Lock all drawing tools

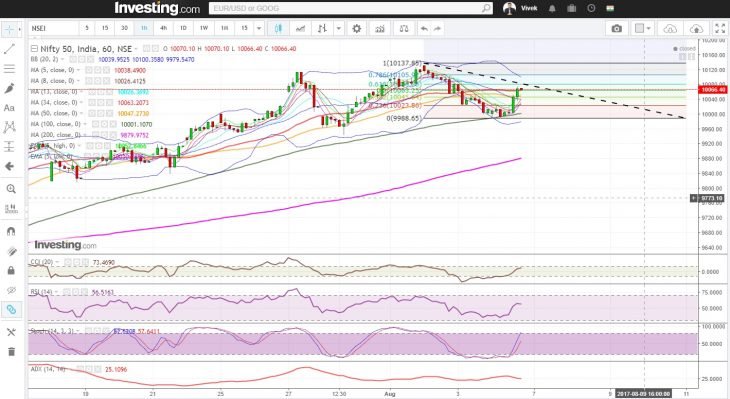click(x=10, y=271)
